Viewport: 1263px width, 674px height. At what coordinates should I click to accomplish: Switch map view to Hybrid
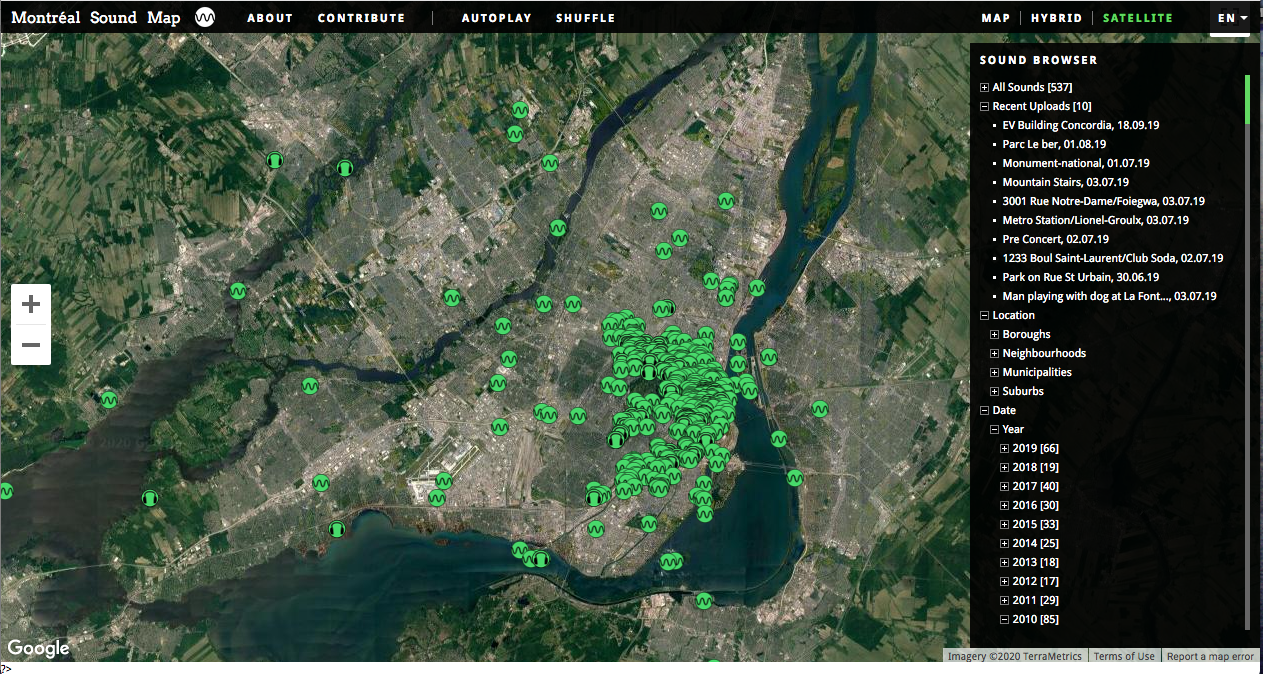click(1056, 18)
